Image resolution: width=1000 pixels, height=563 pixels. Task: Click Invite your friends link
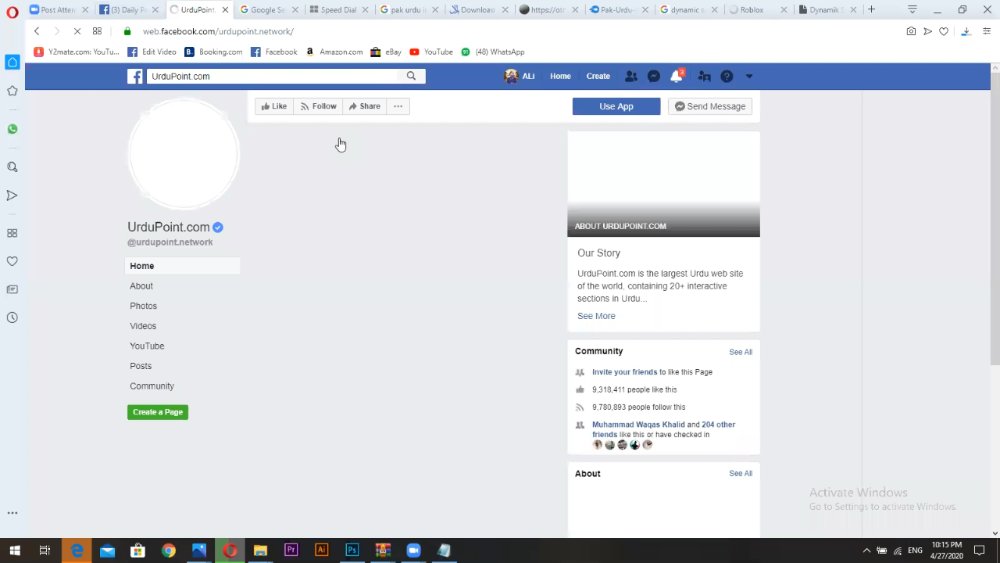[624, 372]
